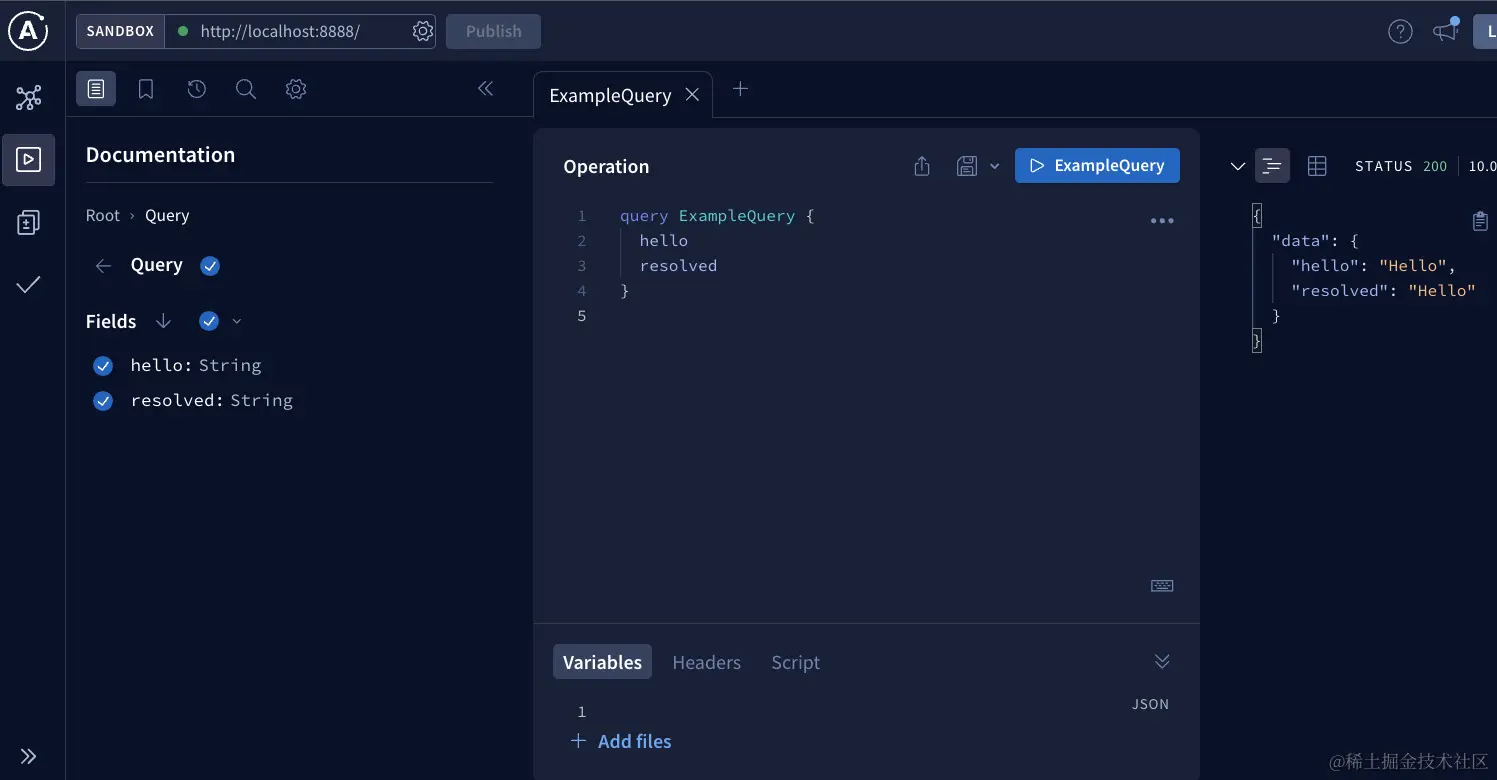Toggle the checkmark next to Query heading
The width and height of the screenshot is (1497, 780).
click(210, 265)
